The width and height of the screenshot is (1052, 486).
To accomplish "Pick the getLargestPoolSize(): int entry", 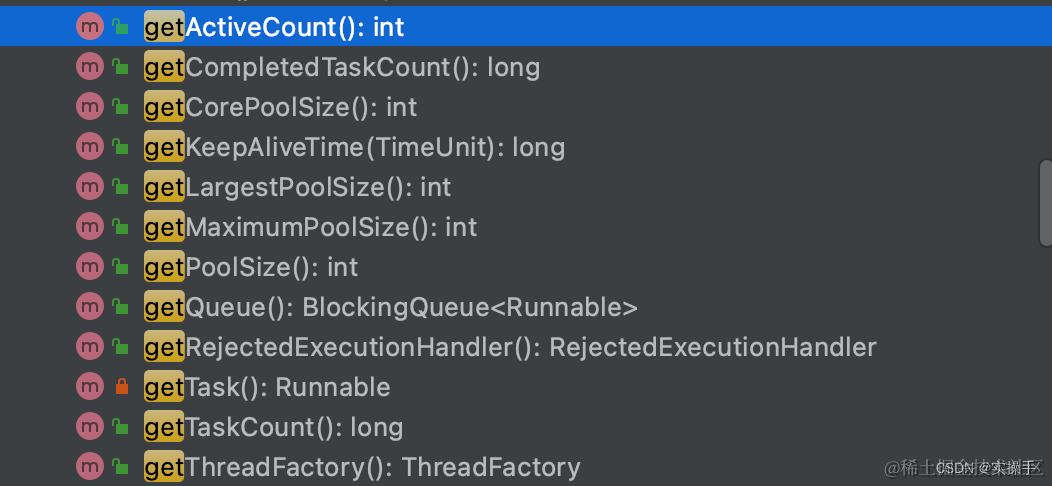I will (x=298, y=187).
